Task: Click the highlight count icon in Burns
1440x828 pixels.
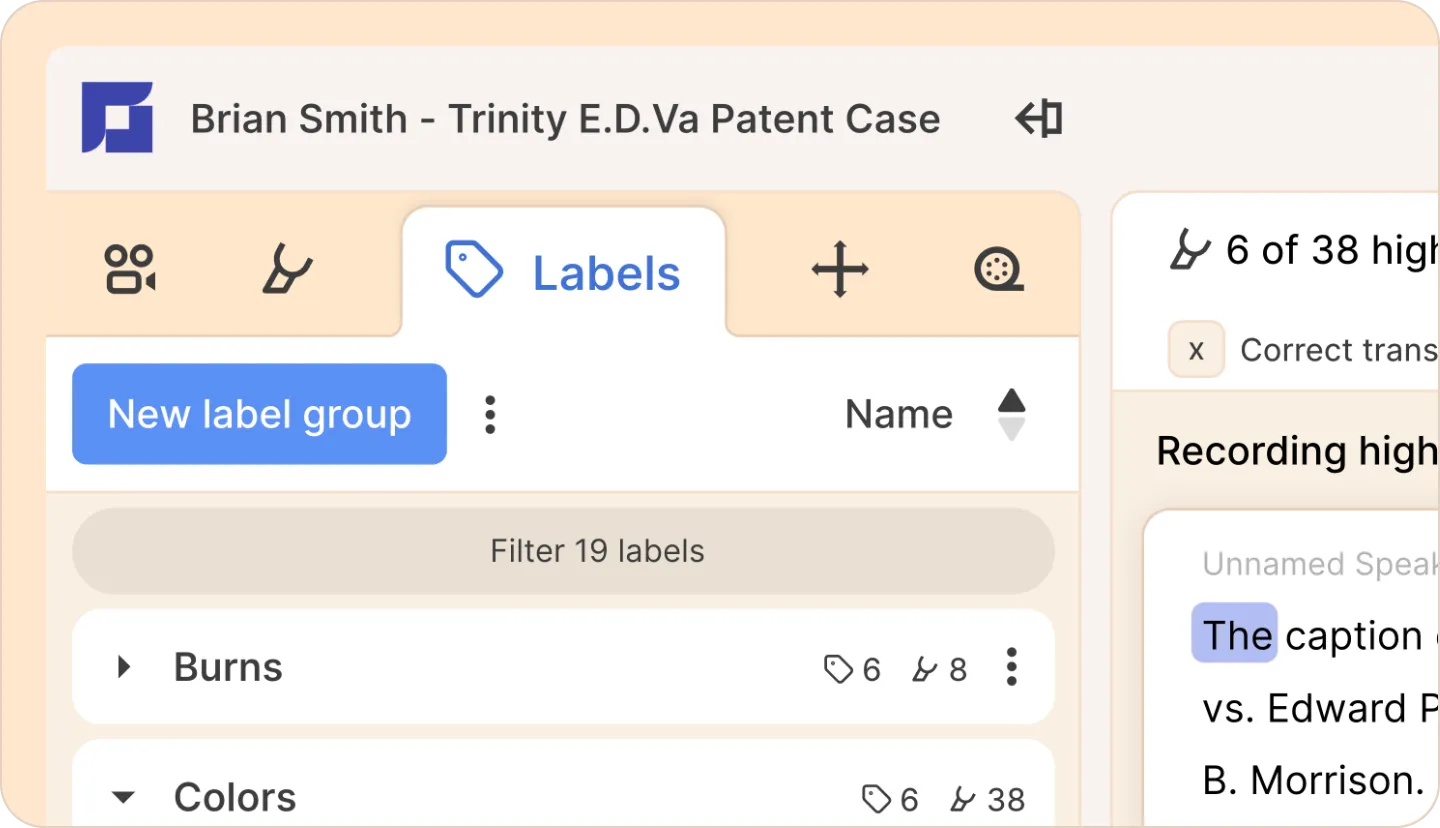Action: [925, 669]
